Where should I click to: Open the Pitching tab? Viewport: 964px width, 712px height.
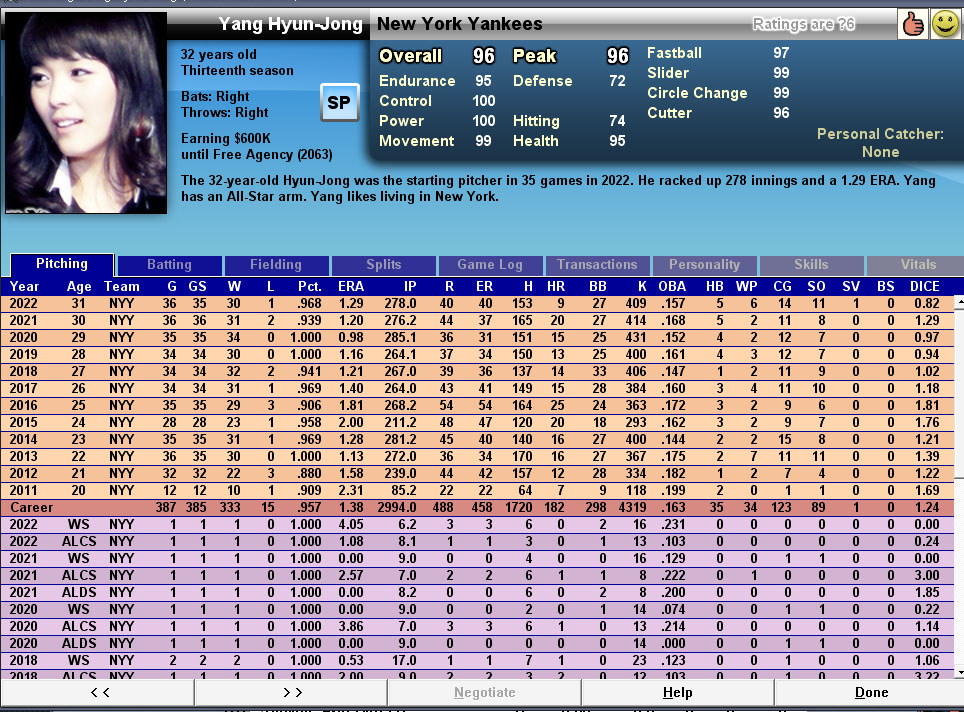pos(62,264)
